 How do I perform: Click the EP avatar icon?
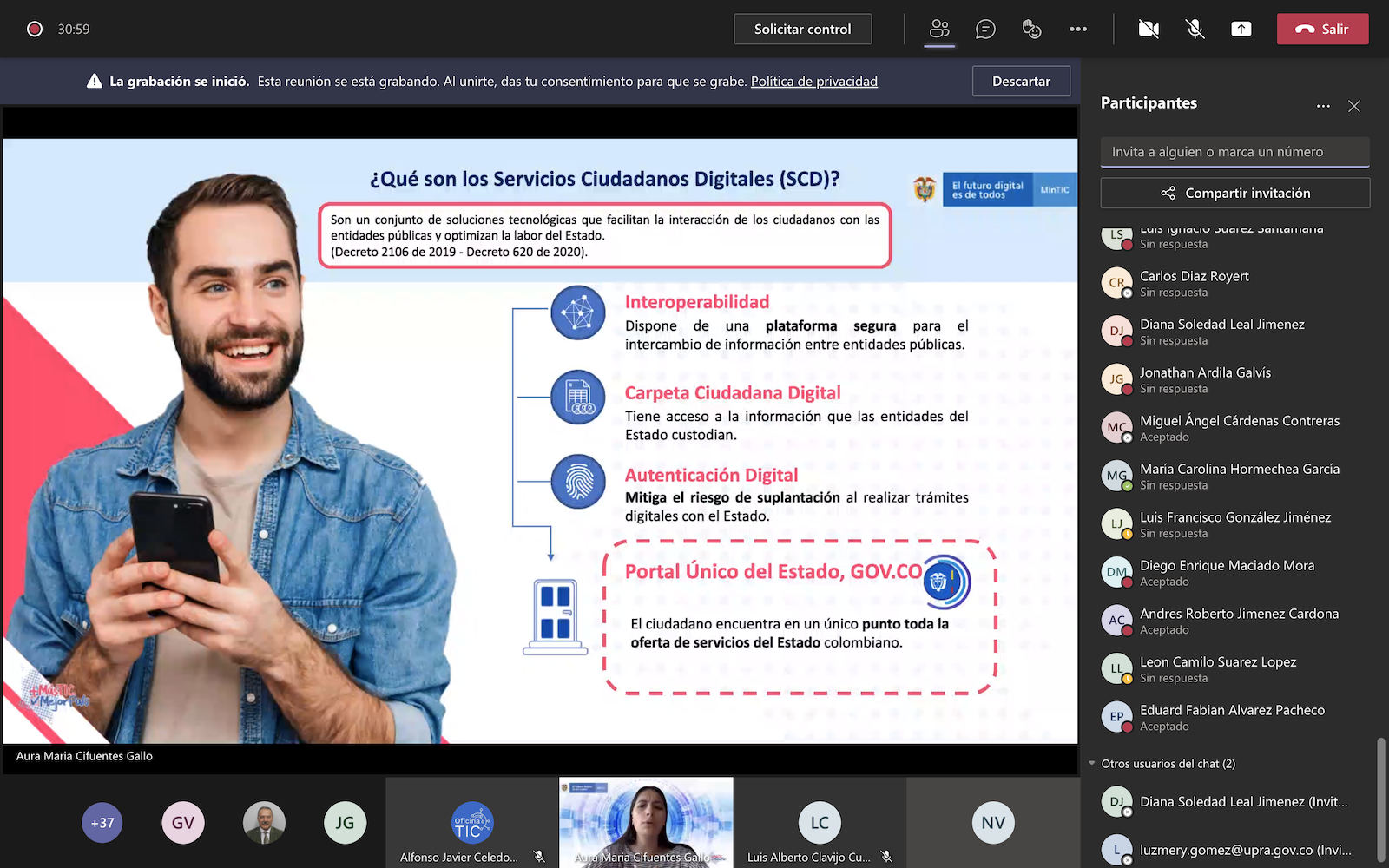(1116, 717)
